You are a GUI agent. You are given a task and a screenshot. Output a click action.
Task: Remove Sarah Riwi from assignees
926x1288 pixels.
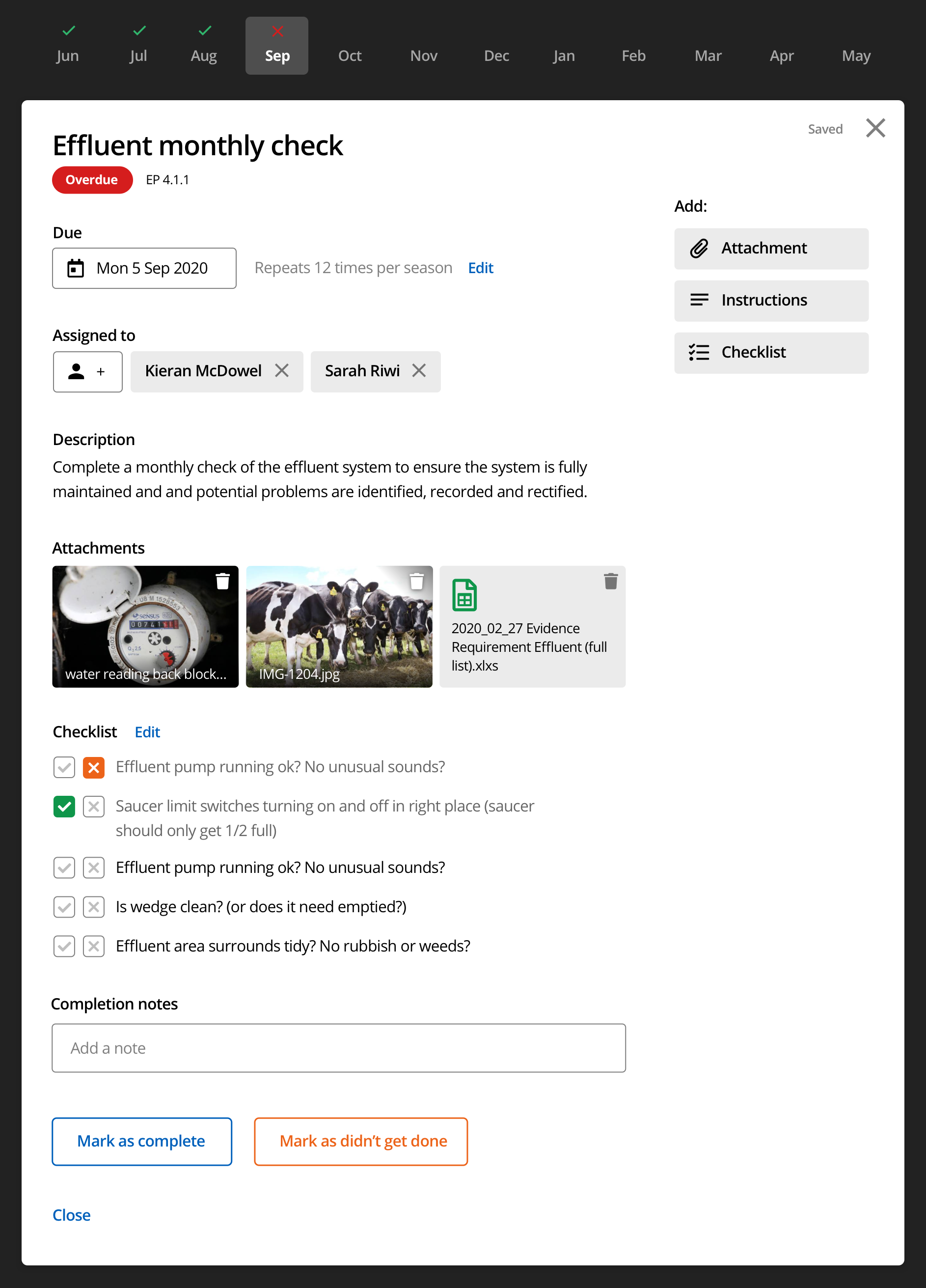pyautogui.click(x=419, y=371)
